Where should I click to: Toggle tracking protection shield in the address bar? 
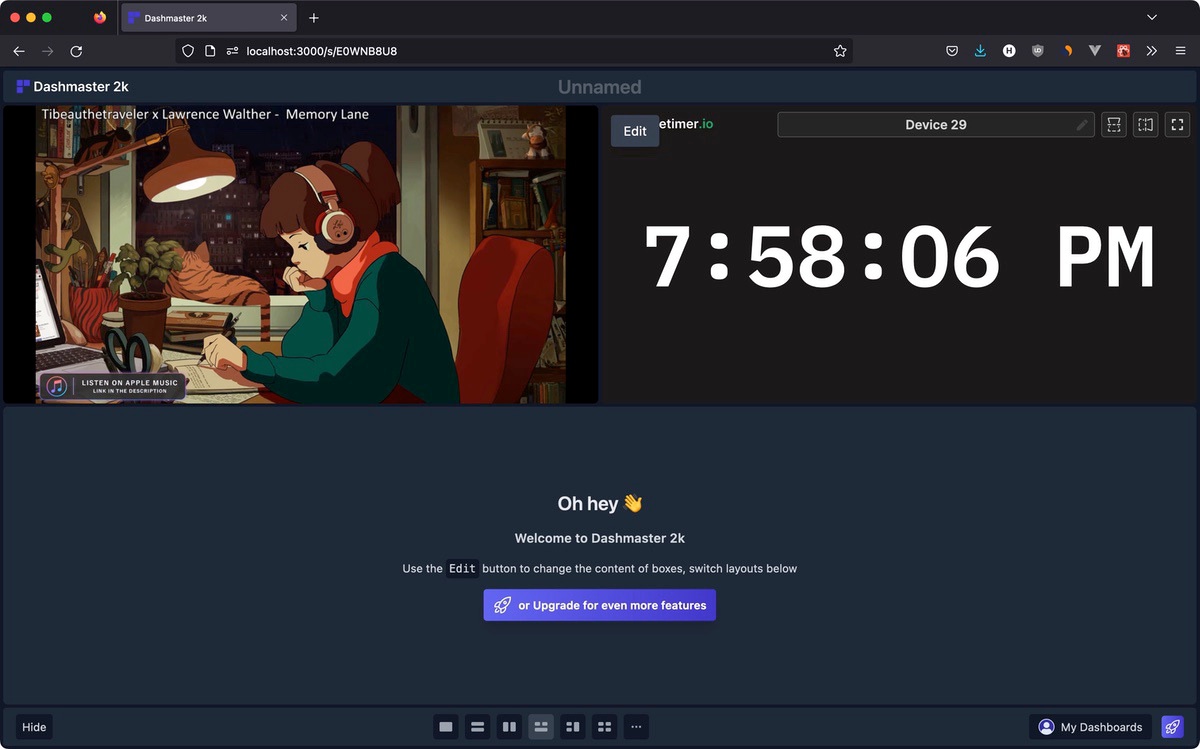187,50
